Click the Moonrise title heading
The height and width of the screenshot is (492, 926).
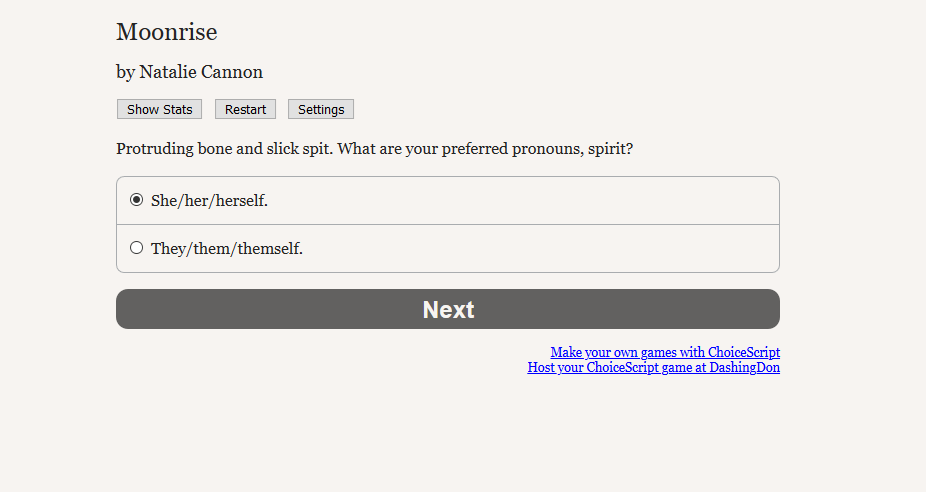[167, 32]
